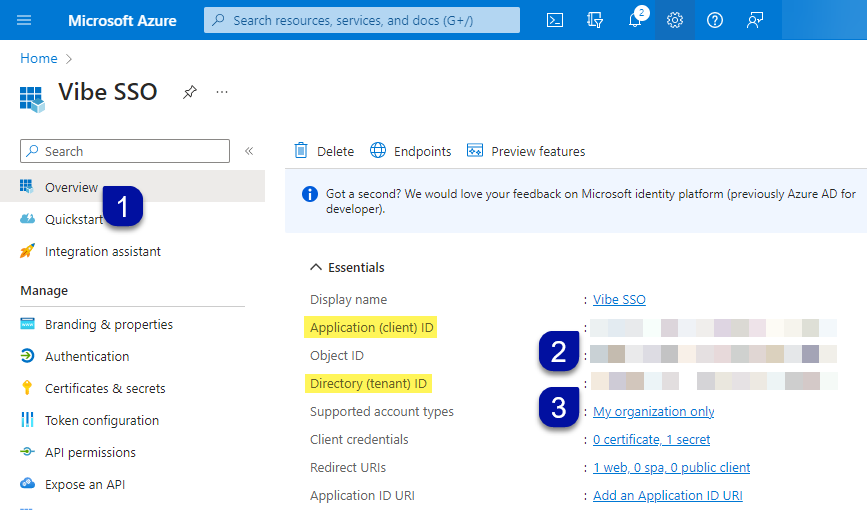Click the Preview features icon
Image resolution: width=867 pixels, height=510 pixels.
(474, 150)
